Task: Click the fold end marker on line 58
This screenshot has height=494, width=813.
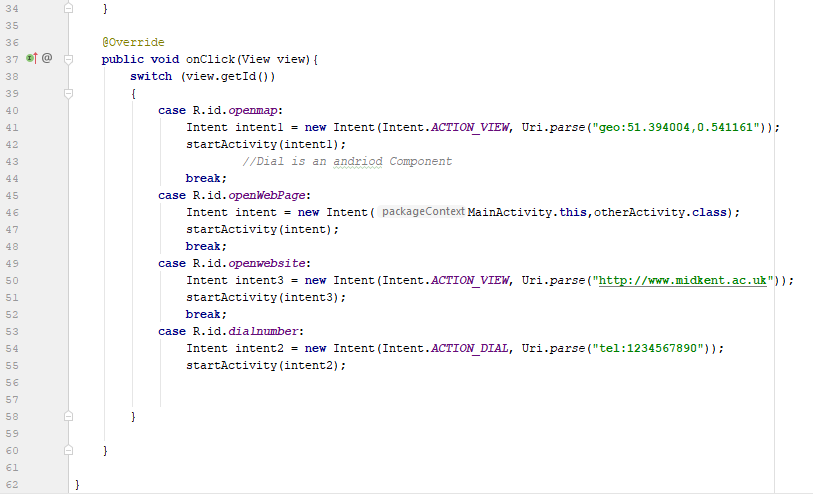Action: tap(68, 416)
